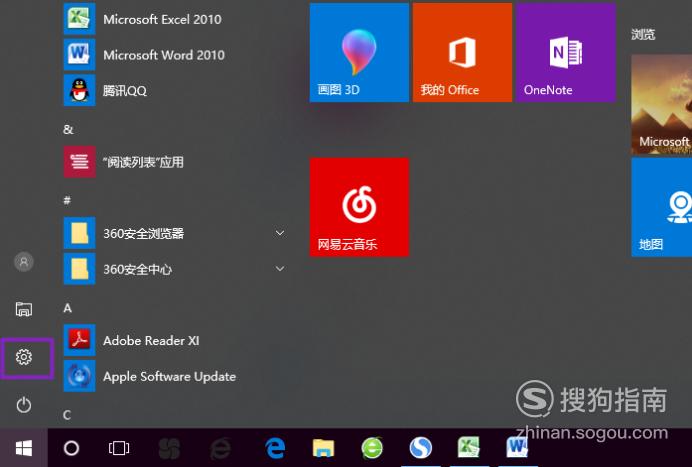Open the 我的 Office tile
The width and height of the screenshot is (692, 467).
462,53
